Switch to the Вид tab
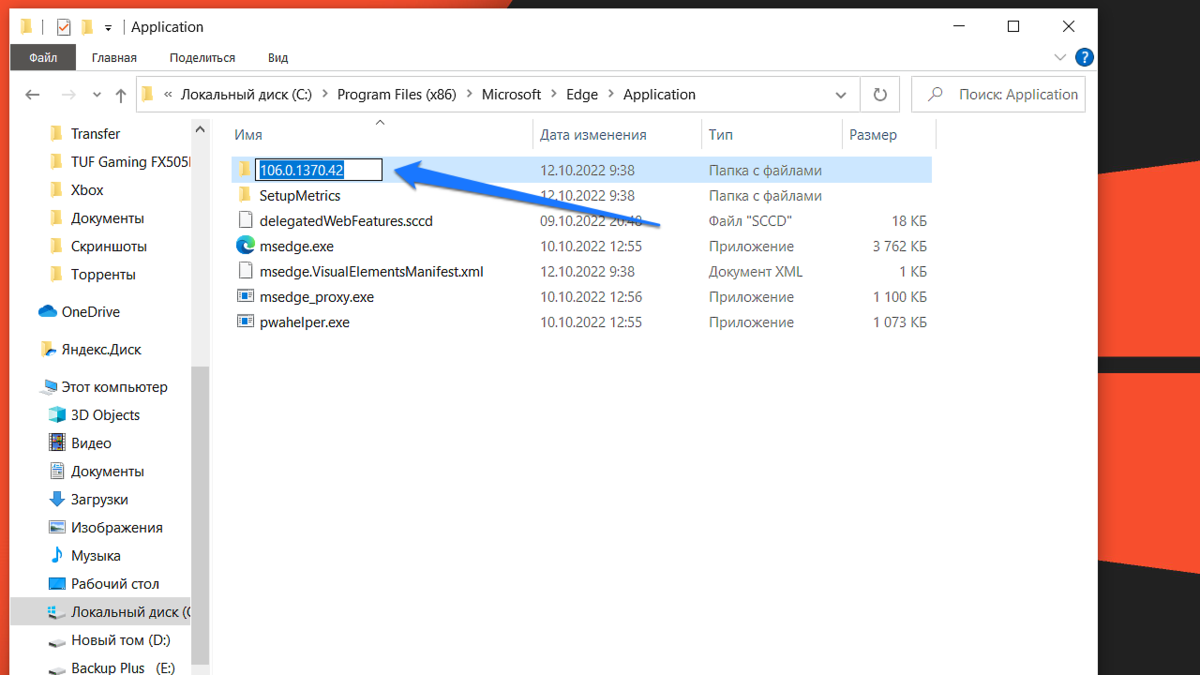This screenshot has width=1200, height=675. click(278, 58)
